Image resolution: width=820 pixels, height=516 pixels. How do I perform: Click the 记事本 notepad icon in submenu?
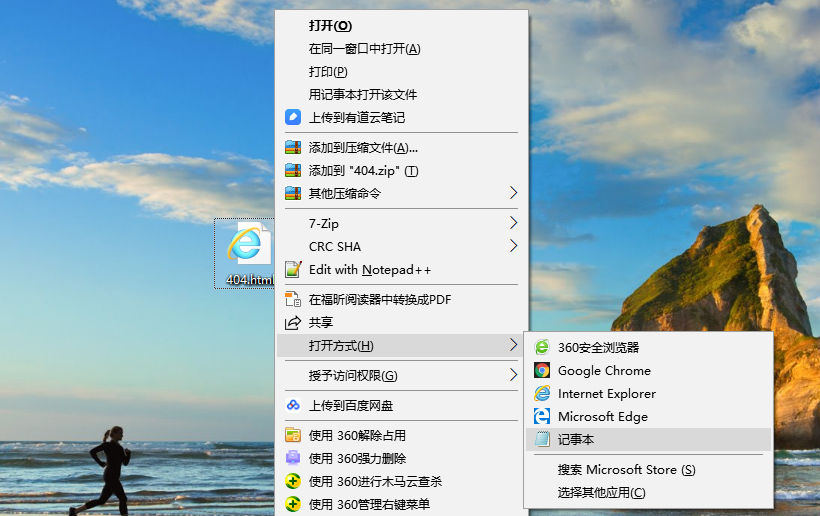[542, 439]
